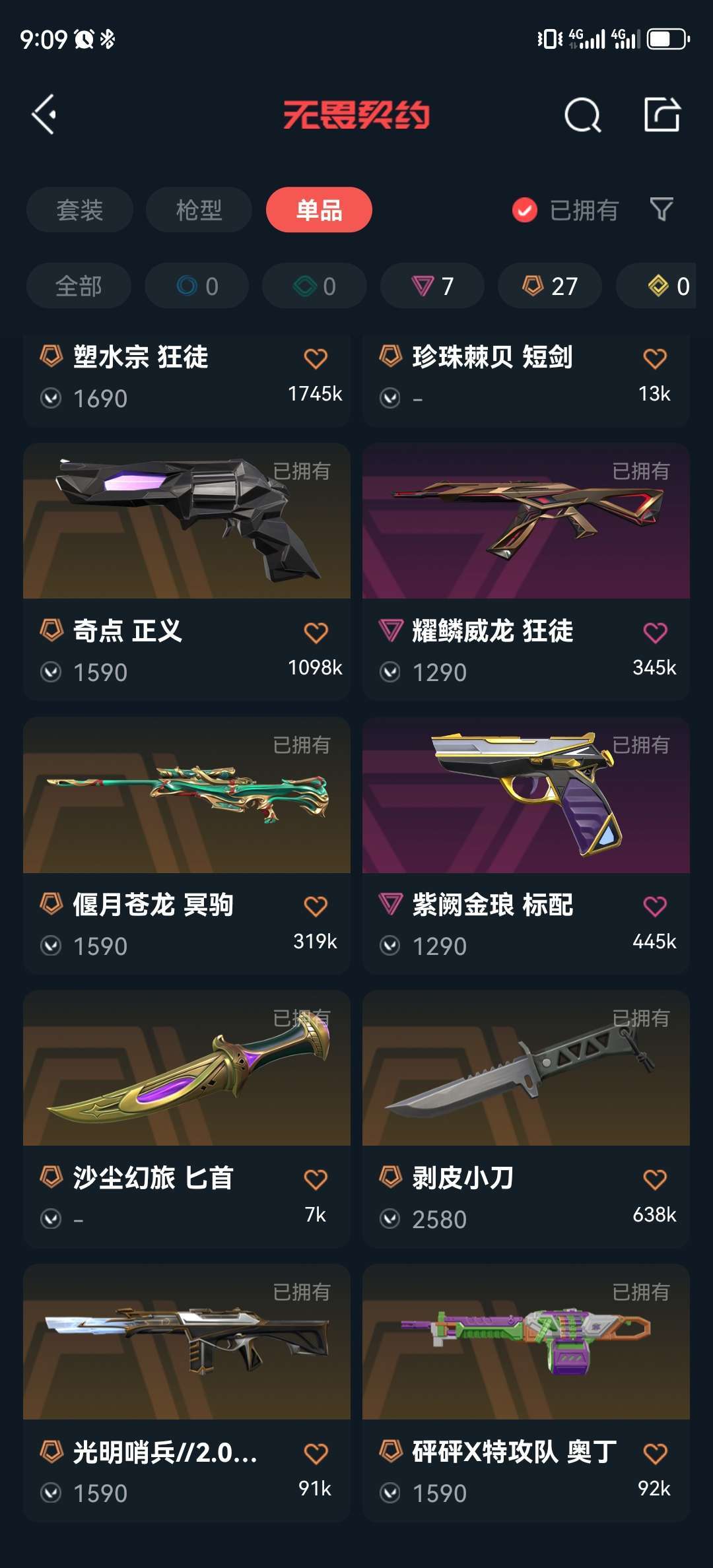The height and width of the screenshot is (1568, 713).
Task: Like the 耀鳞威龙 狂徒 heart icon
Action: tap(655, 632)
